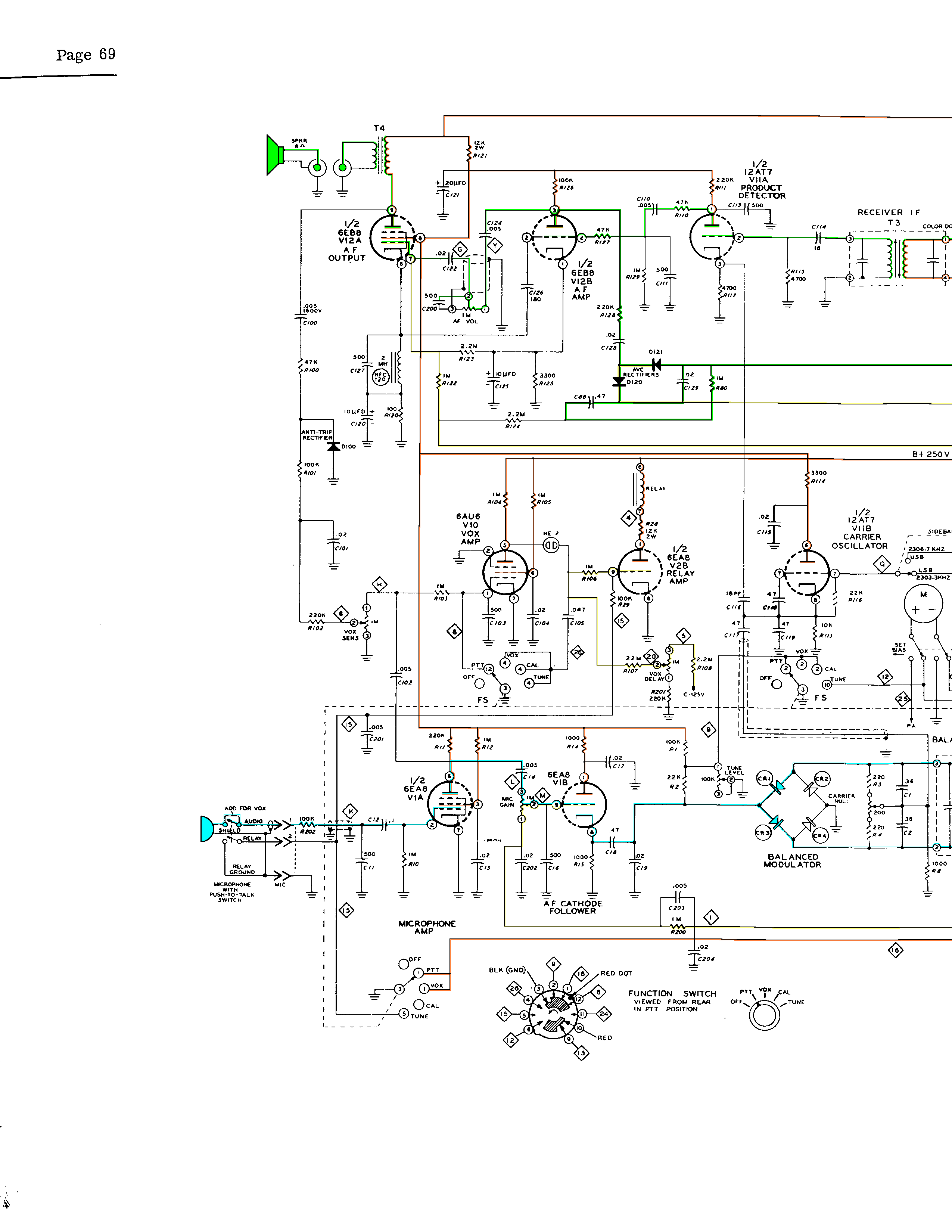Click the V11B carrier oscillator tube
The width and height of the screenshot is (952, 1232).
(x=807, y=573)
